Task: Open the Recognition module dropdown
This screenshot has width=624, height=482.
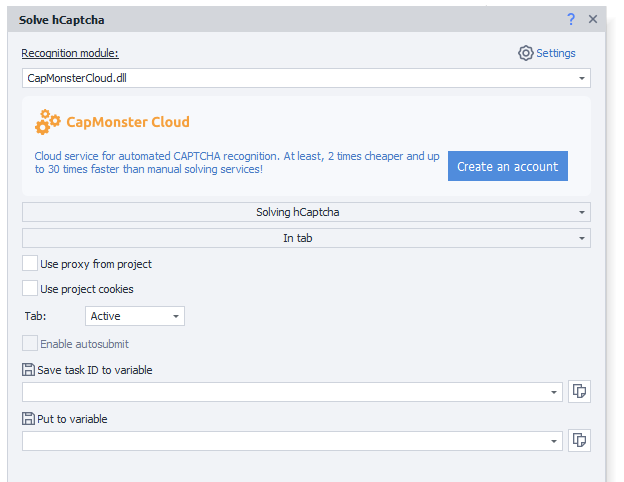Action: coord(581,78)
